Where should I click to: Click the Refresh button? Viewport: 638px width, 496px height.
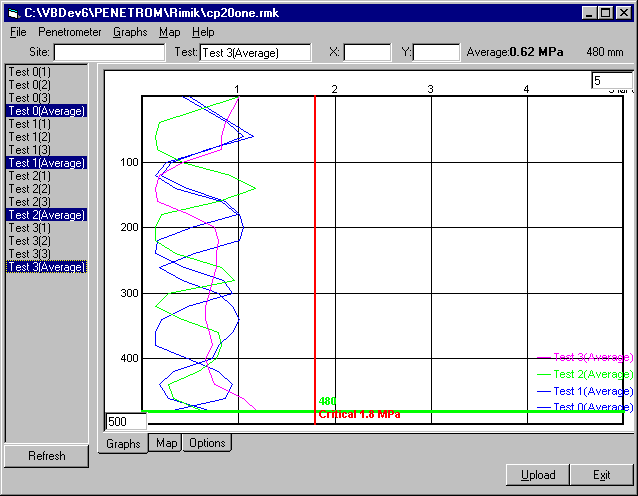[46, 456]
